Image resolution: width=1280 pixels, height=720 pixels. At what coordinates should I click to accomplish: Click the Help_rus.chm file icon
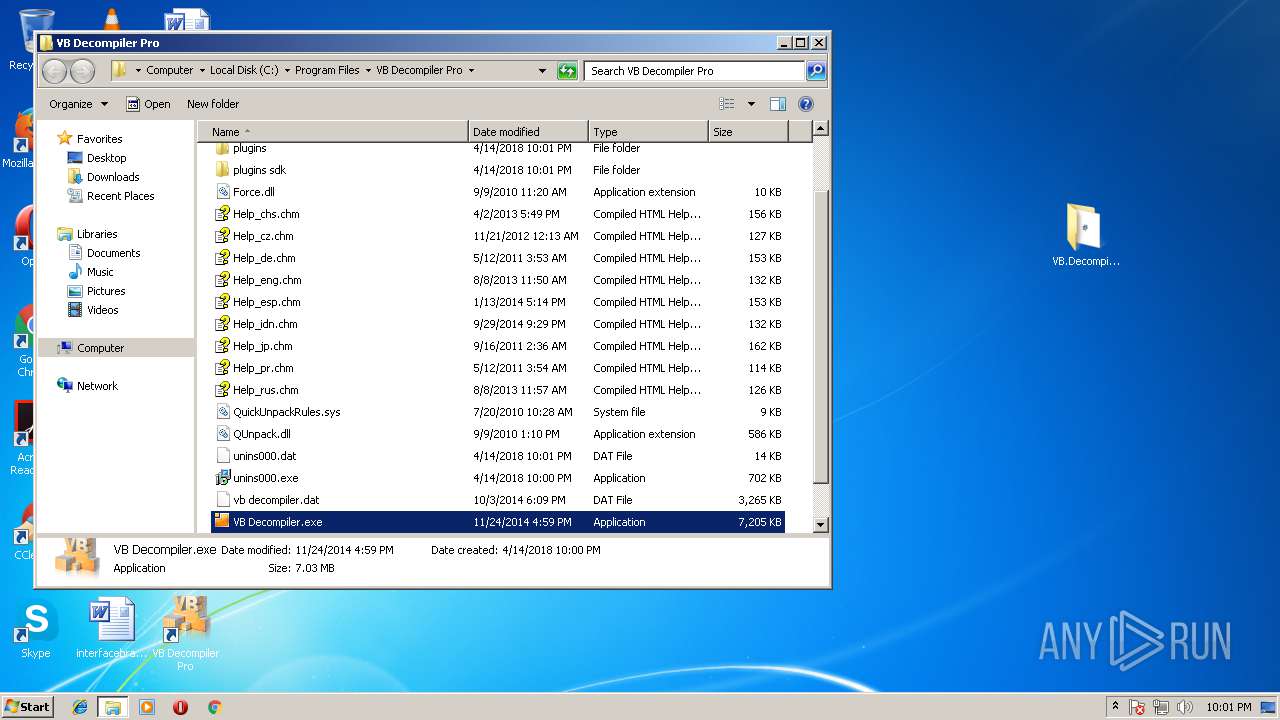(x=222, y=390)
